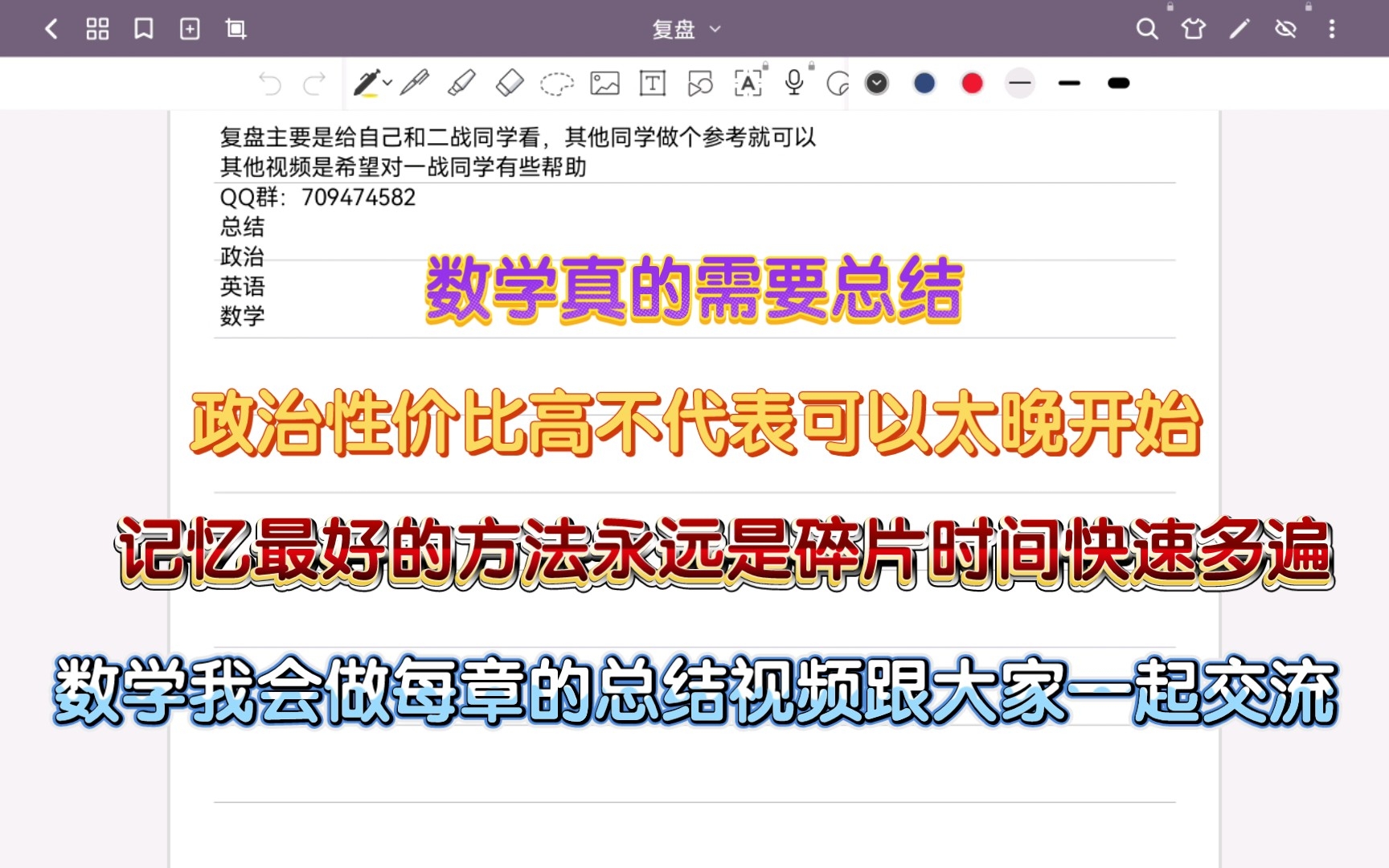This screenshot has width=1389, height=868.
Task: Expand the pen type dropdown arrow
Action: (x=387, y=83)
